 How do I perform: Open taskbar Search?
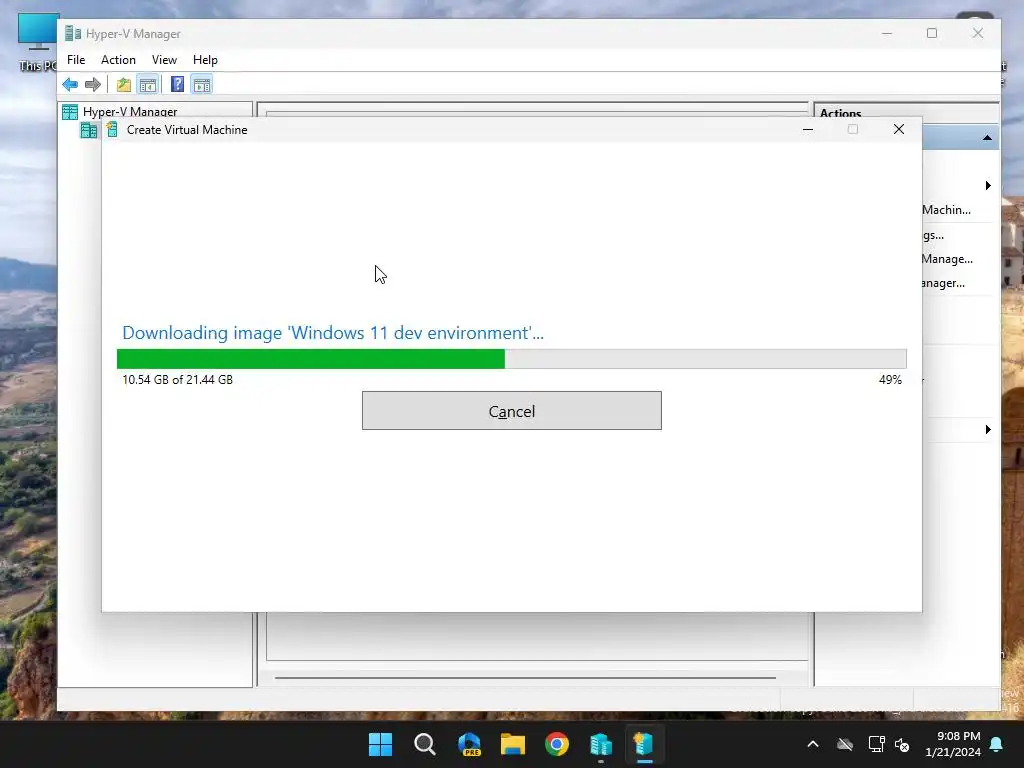(x=424, y=744)
